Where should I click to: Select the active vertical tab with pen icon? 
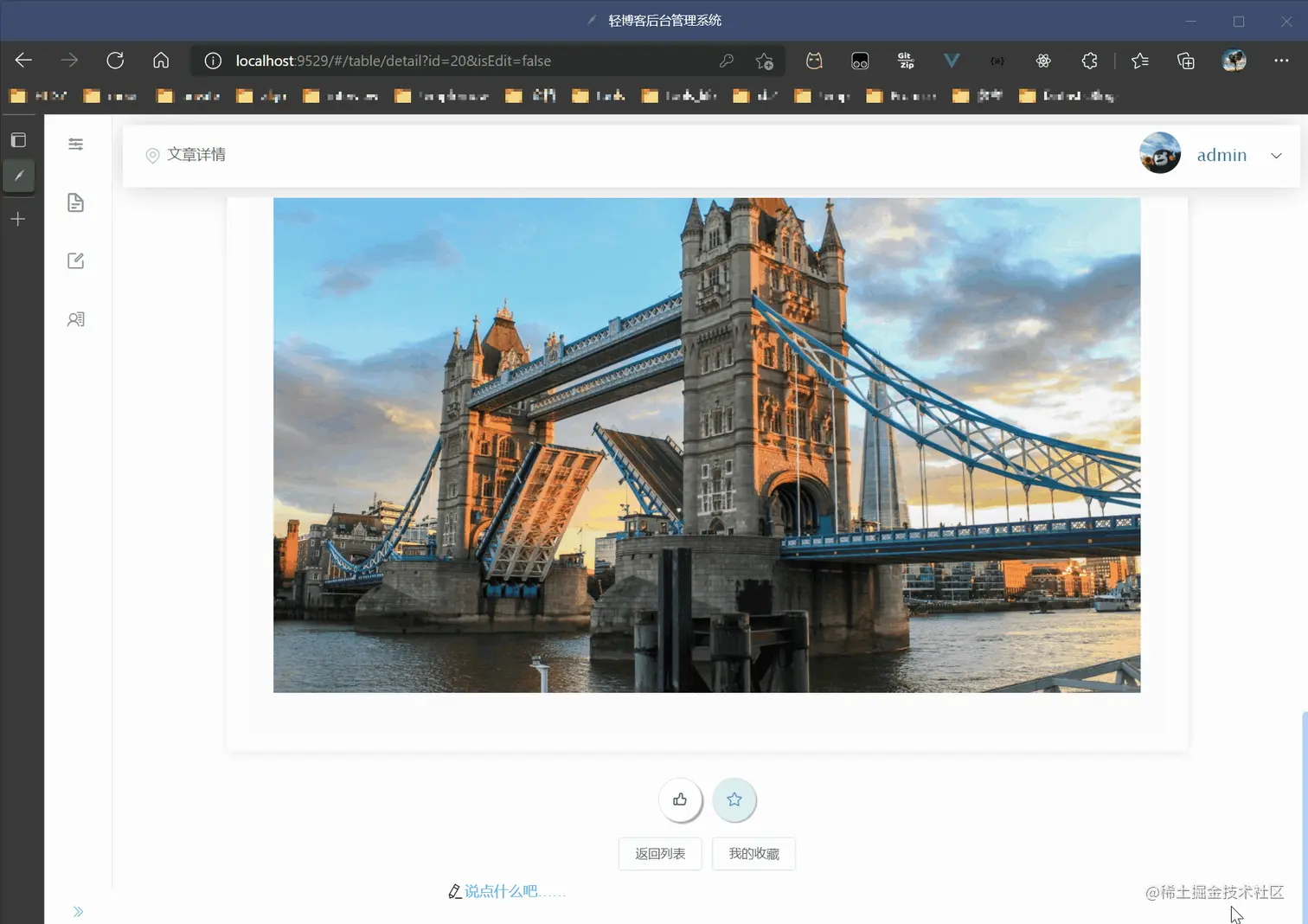click(19, 176)
